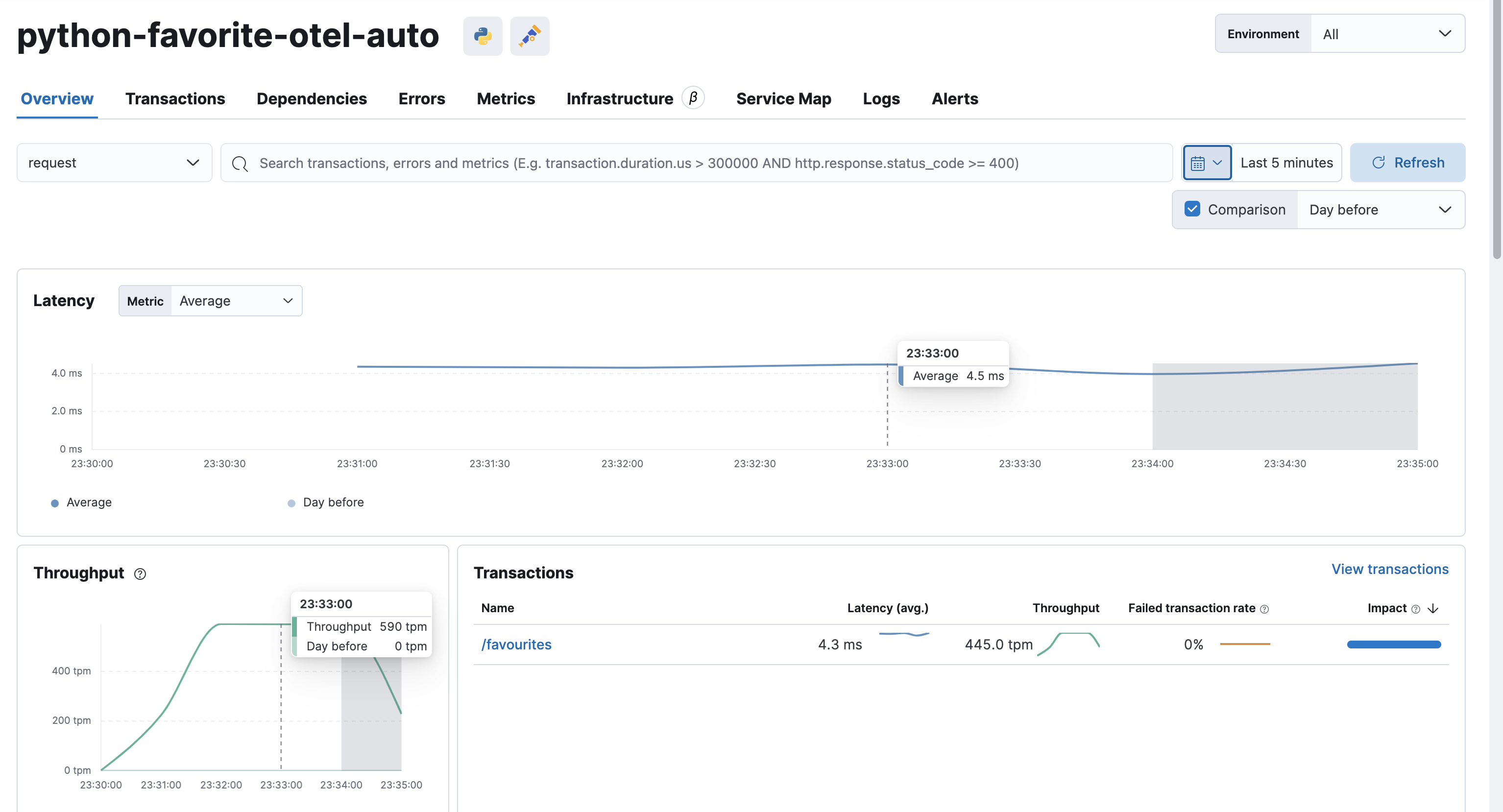
Task: Click the beta badge next to Infrastructure
Action: pyautogui.click(x=693, y=97)
